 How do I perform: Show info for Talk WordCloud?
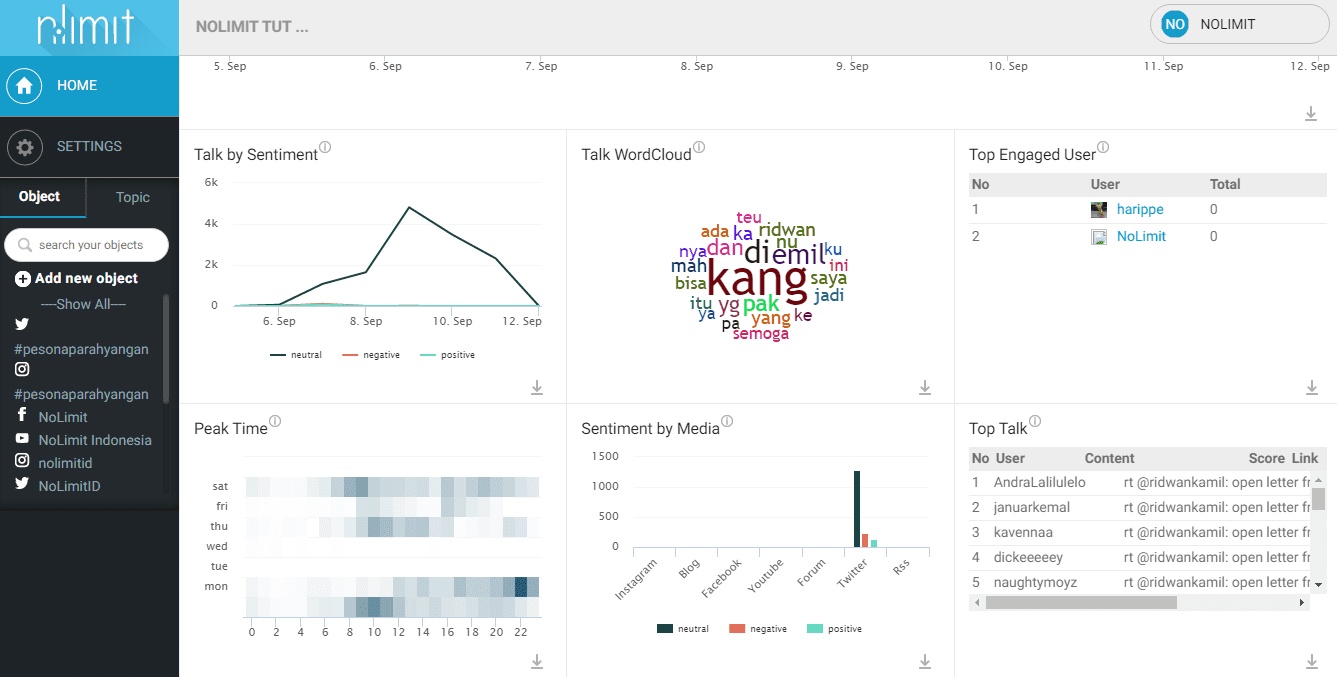(699, 148)
